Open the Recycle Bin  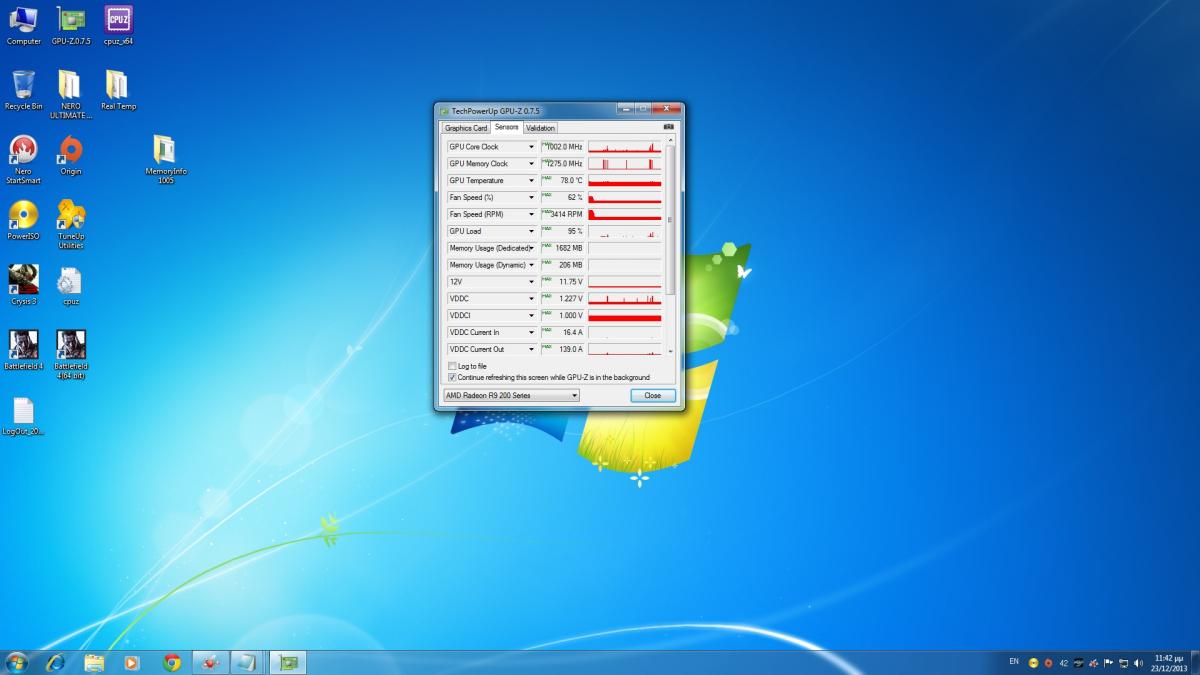click(x=23, y=90)
